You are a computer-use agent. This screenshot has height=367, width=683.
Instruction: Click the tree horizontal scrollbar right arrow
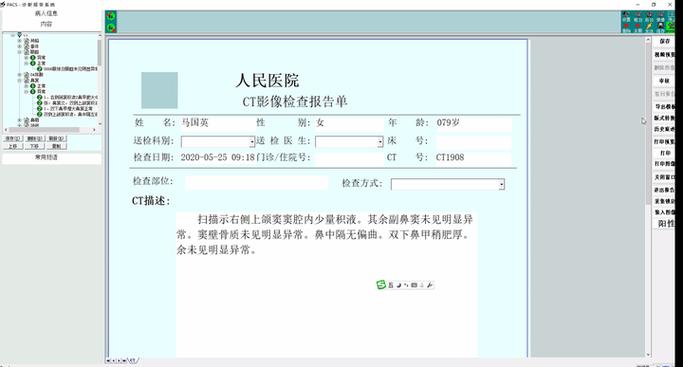95,130
